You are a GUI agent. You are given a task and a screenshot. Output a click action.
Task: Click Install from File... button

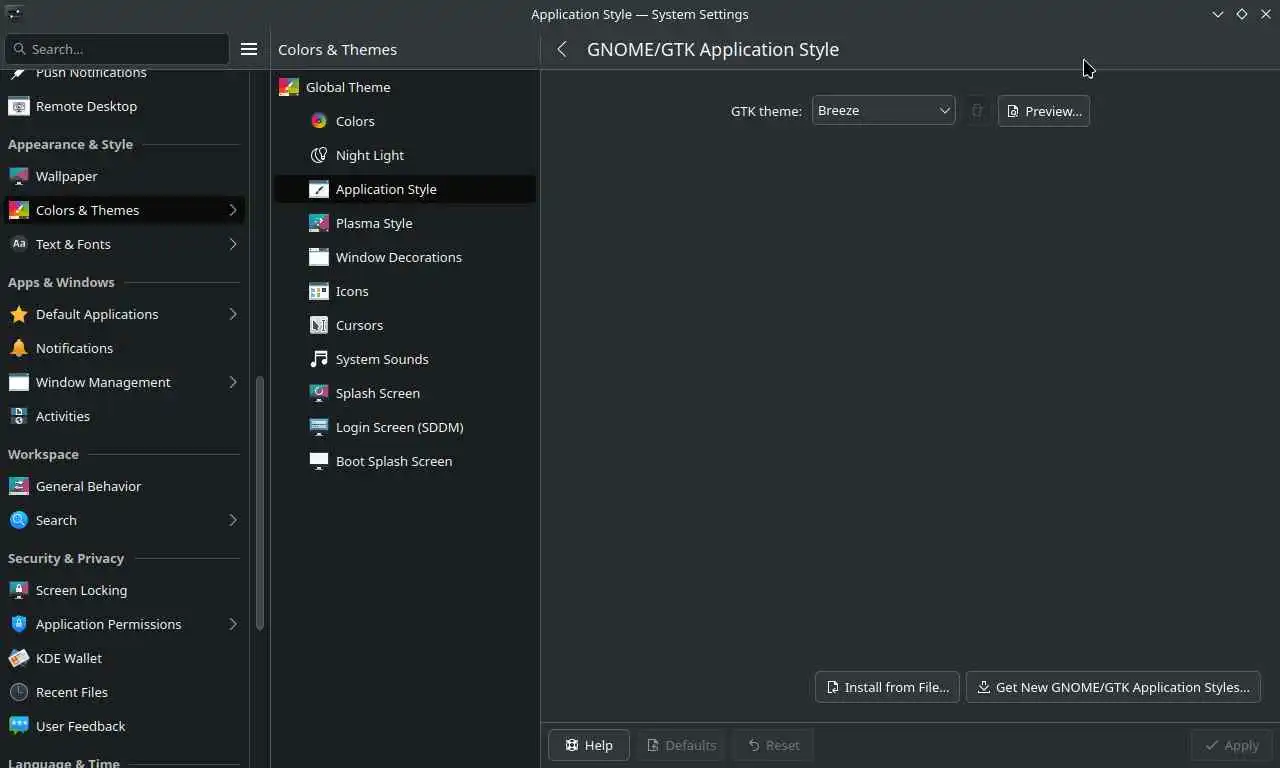pyautogui.click(x=887, y=687)
